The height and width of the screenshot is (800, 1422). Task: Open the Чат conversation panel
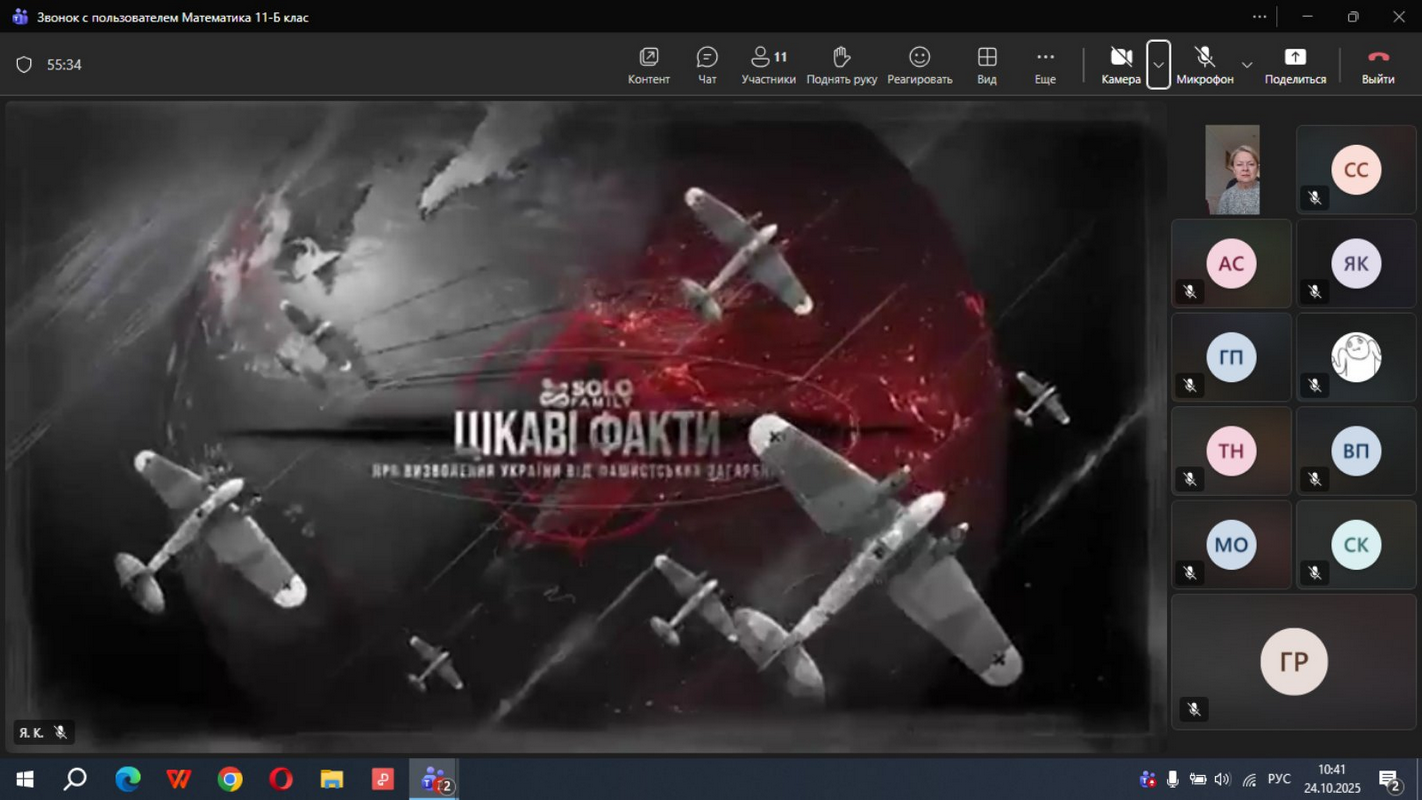(707, 65)
